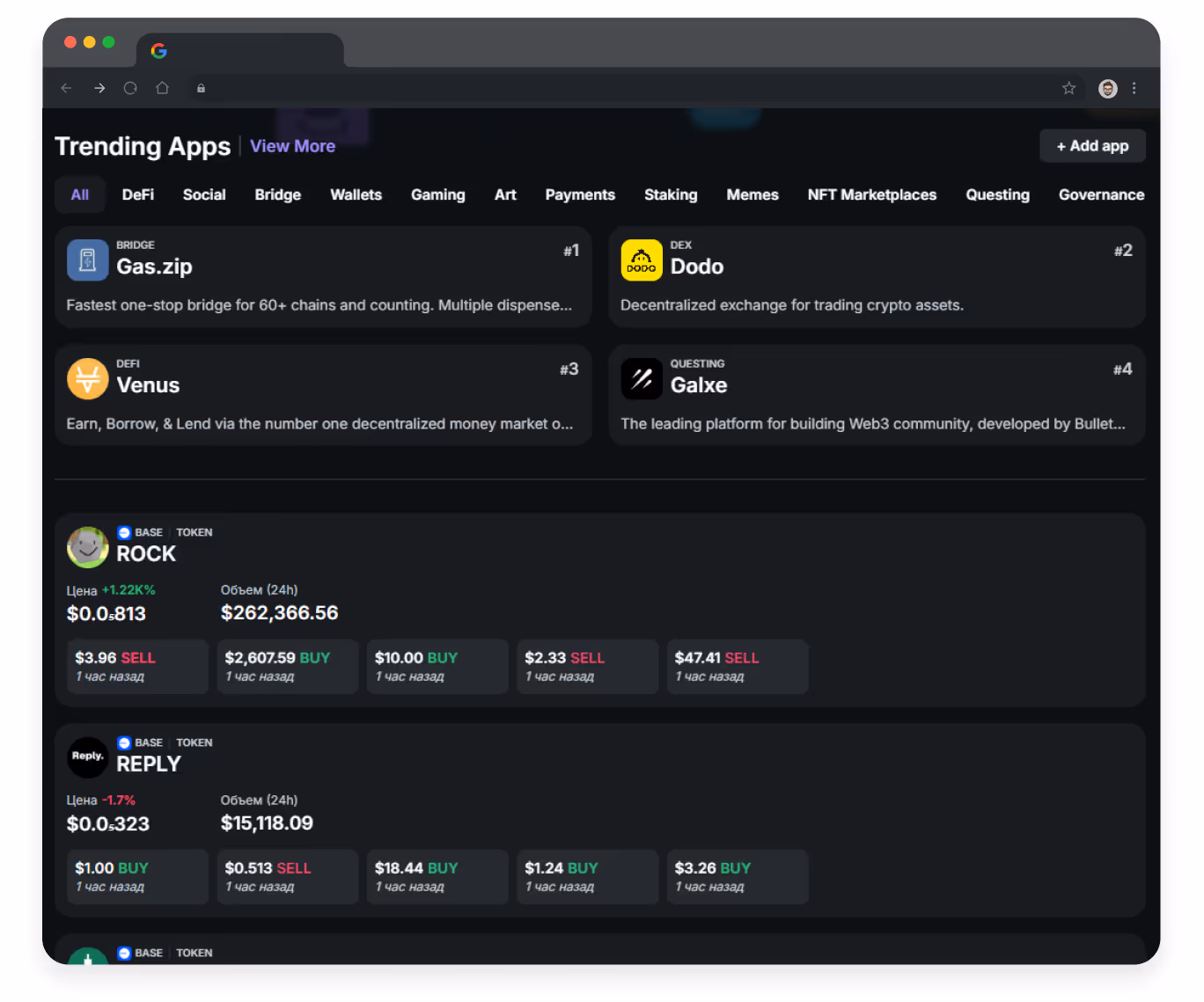This screenshot has width=1204, height=1002.
Task: Open the Gas.zip app title
Action: coord(154,267)
